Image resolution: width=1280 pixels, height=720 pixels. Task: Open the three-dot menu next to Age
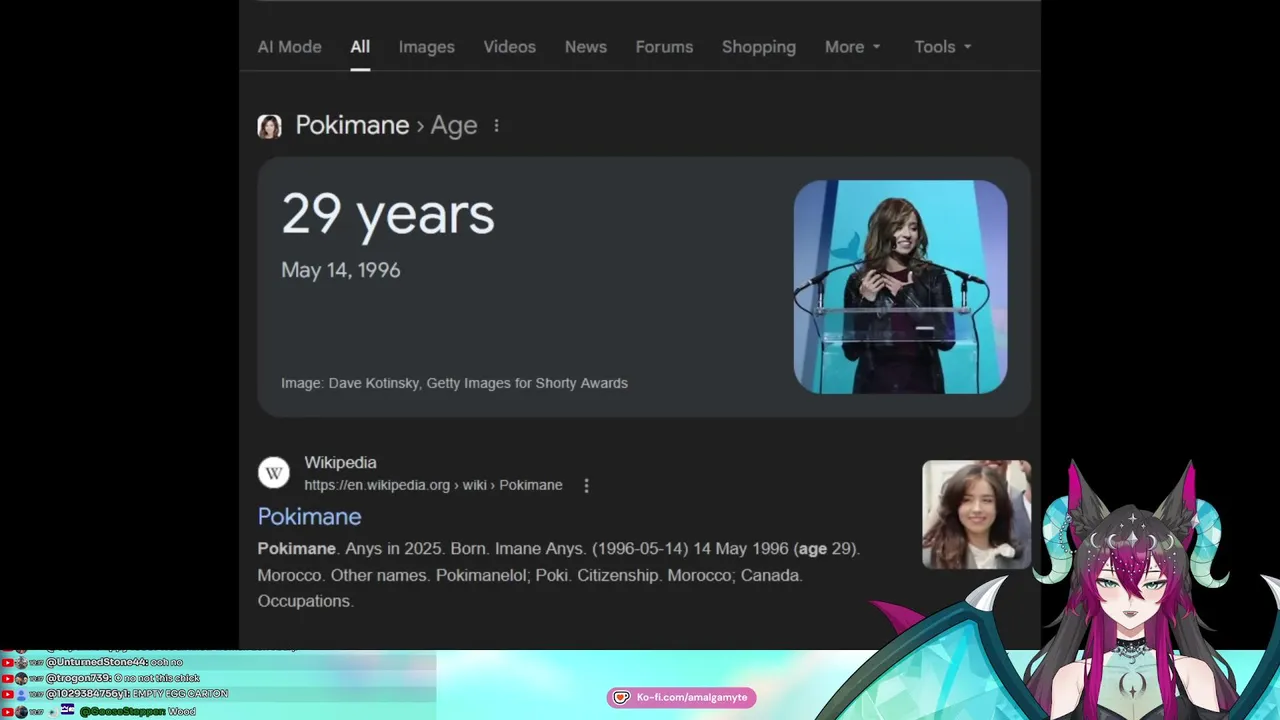496,126
